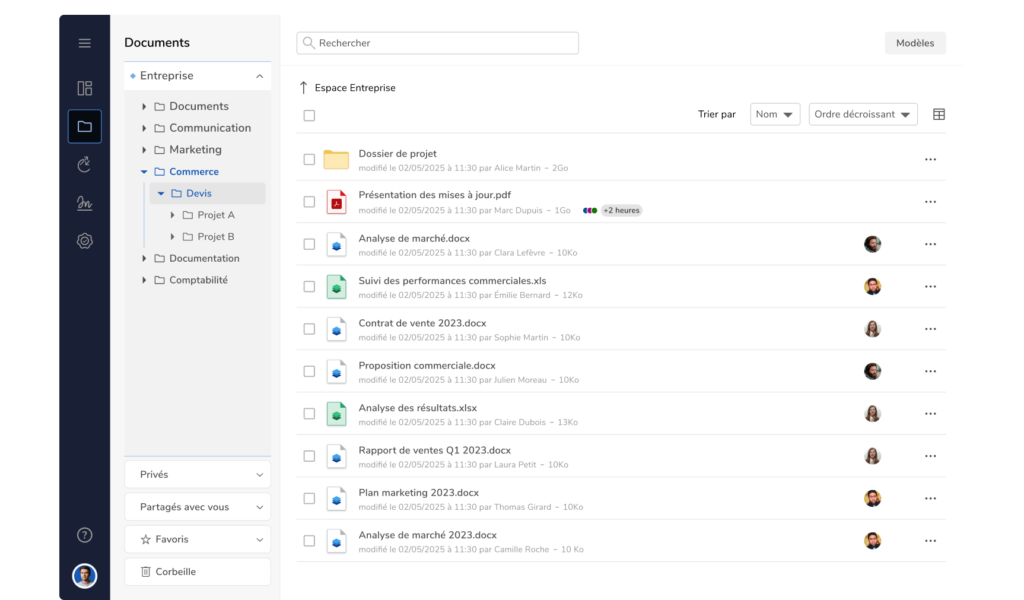Tick checkbox for Analyse de marché.docx
The height and width of the screenshot is (600, 1024).
coord(309,244)
